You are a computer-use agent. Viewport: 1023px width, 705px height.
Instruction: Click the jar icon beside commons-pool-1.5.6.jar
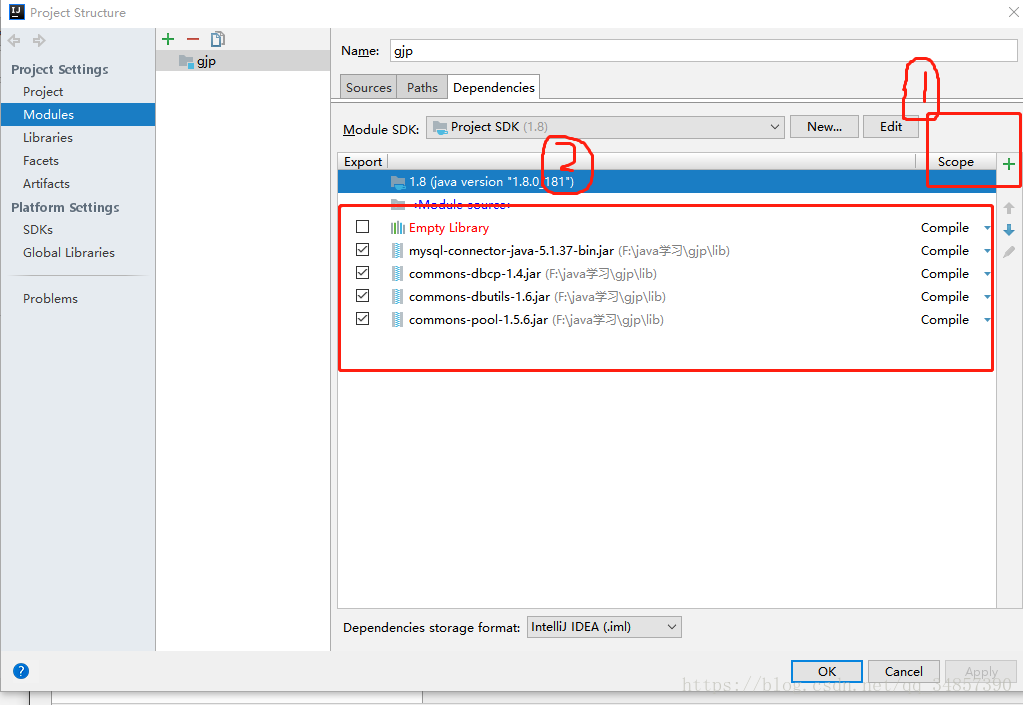[x=397, y=320]
